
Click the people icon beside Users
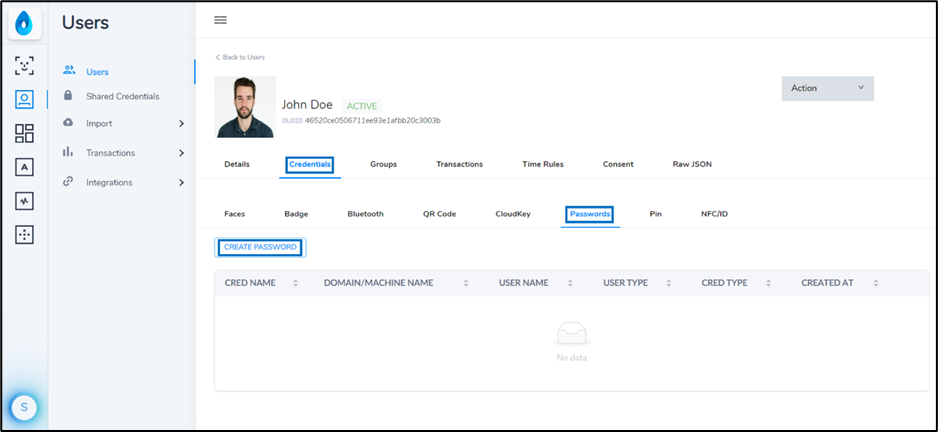(69, 70)
